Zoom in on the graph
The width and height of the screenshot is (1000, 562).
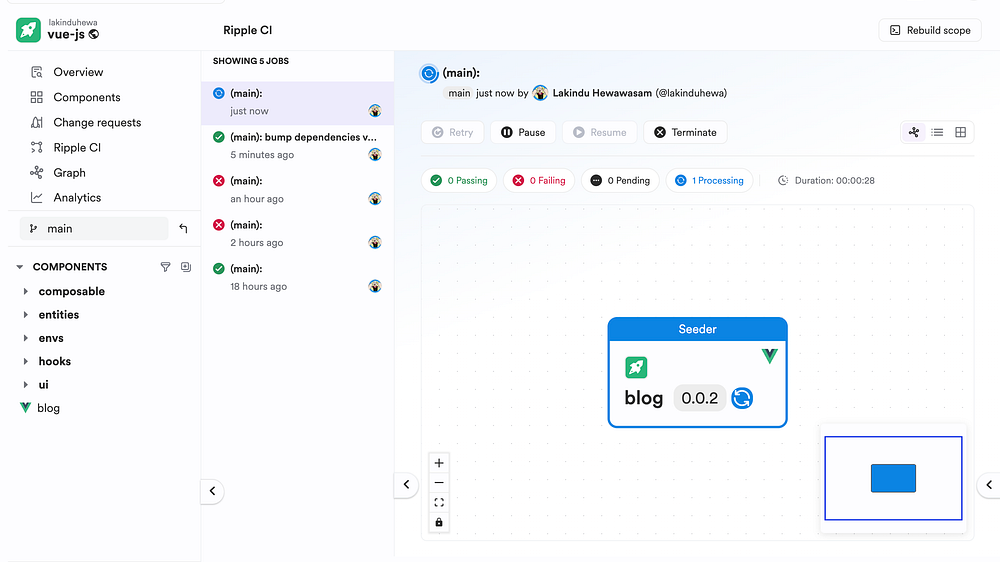tap(439, 463)
